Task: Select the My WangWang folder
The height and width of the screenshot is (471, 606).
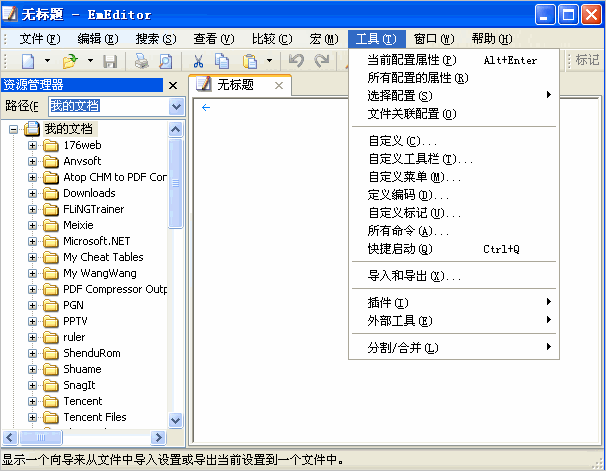Action: 100,273
